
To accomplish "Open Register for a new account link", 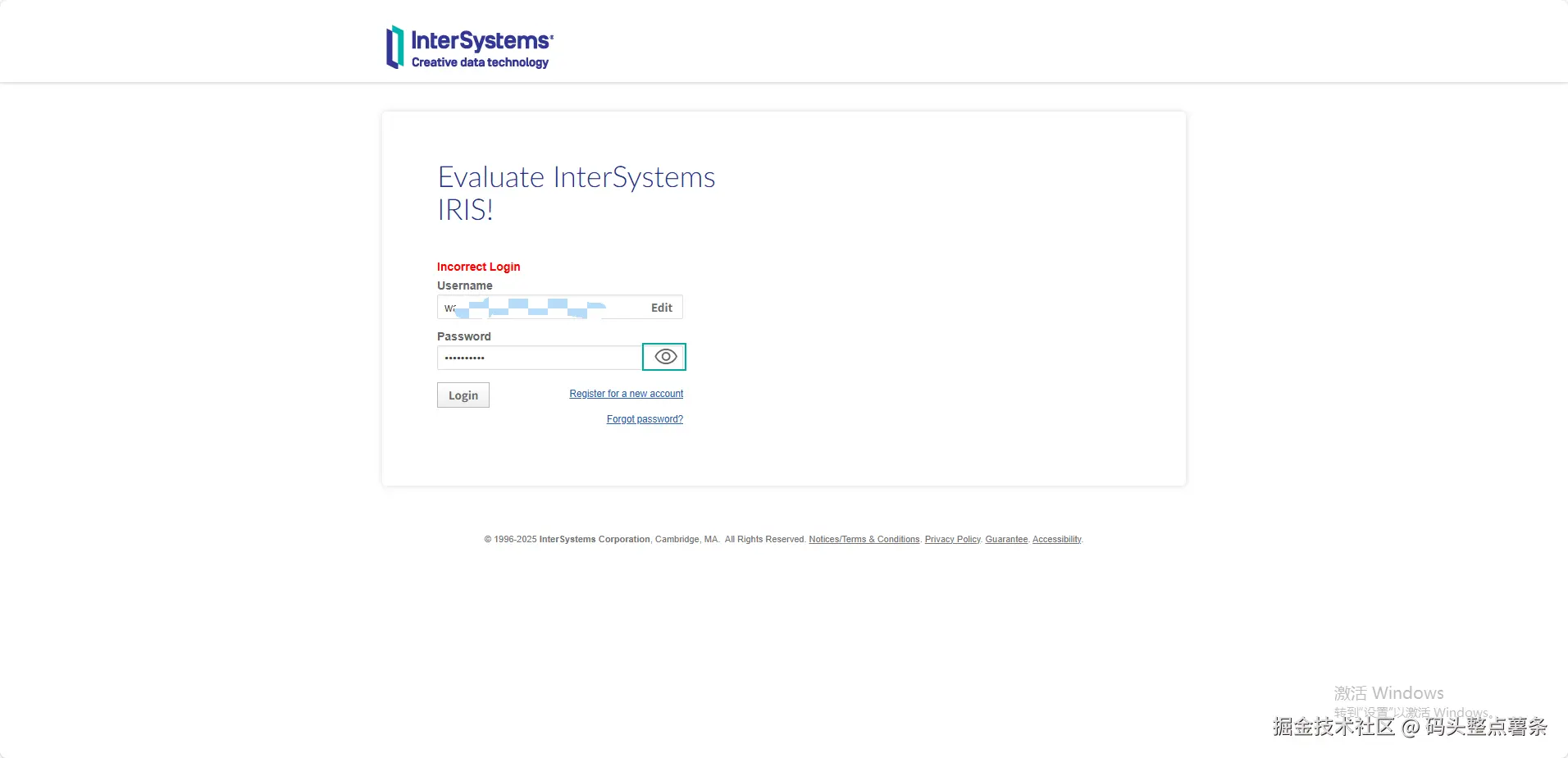I will click(627, 394).
